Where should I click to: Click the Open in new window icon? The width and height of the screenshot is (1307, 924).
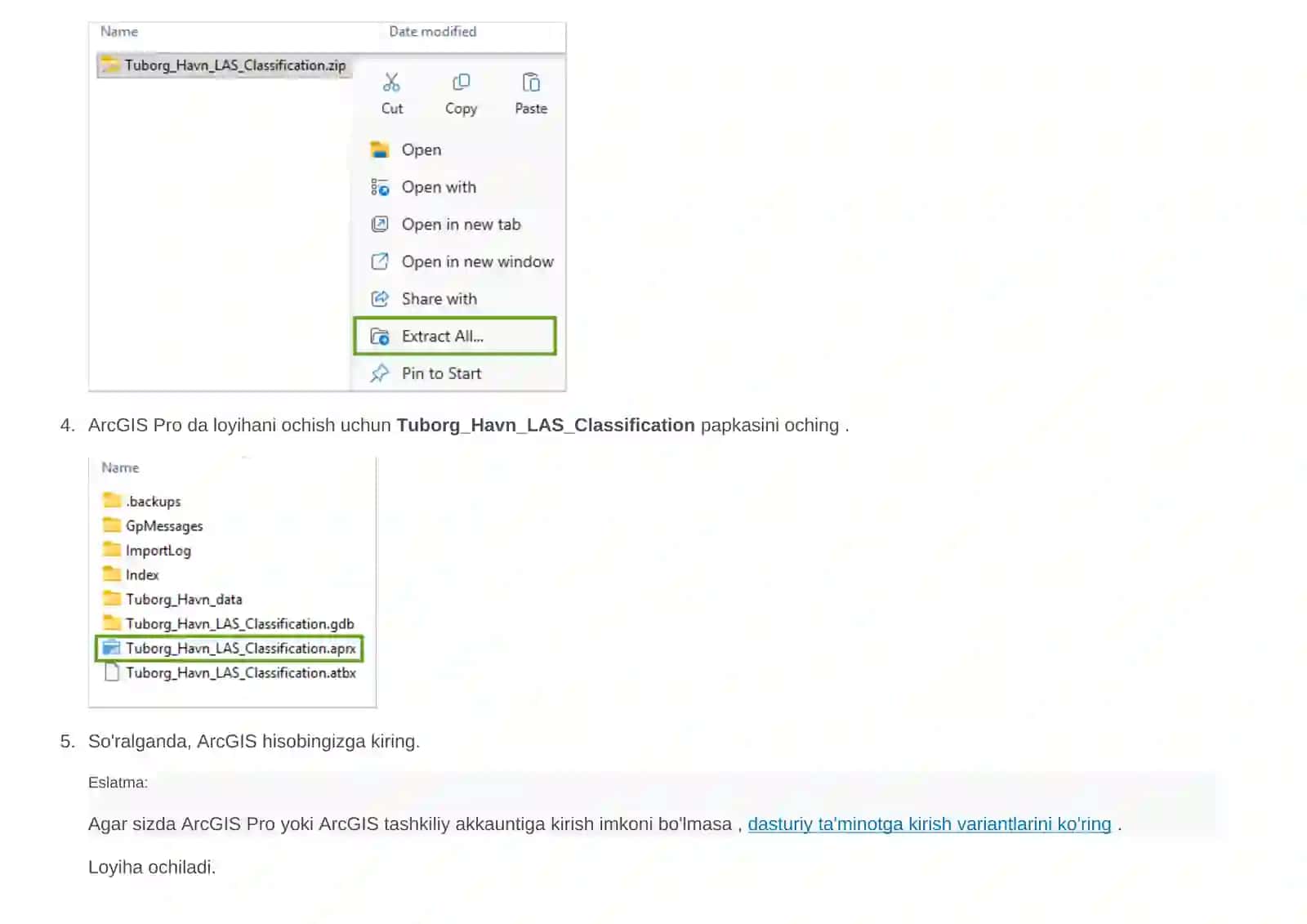click(380, 261)
